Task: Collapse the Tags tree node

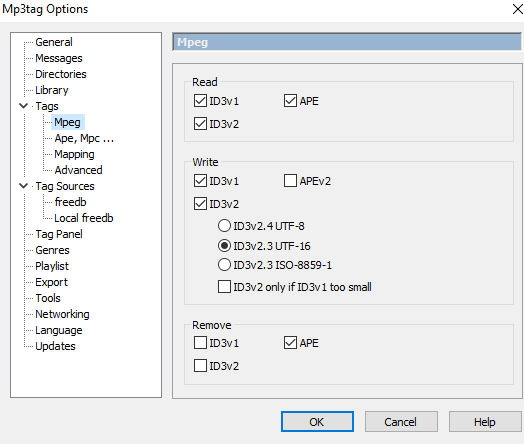Action: click(23, 106)
